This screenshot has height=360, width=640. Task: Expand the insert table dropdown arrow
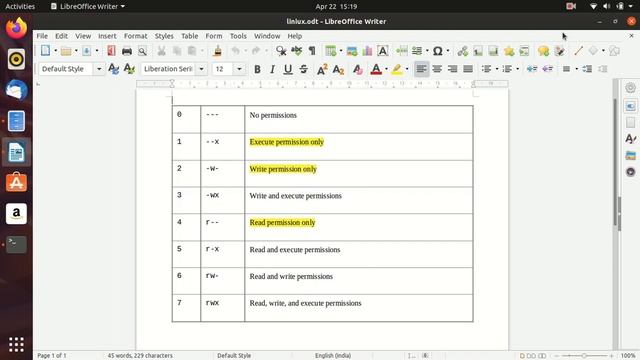[341, 51]
